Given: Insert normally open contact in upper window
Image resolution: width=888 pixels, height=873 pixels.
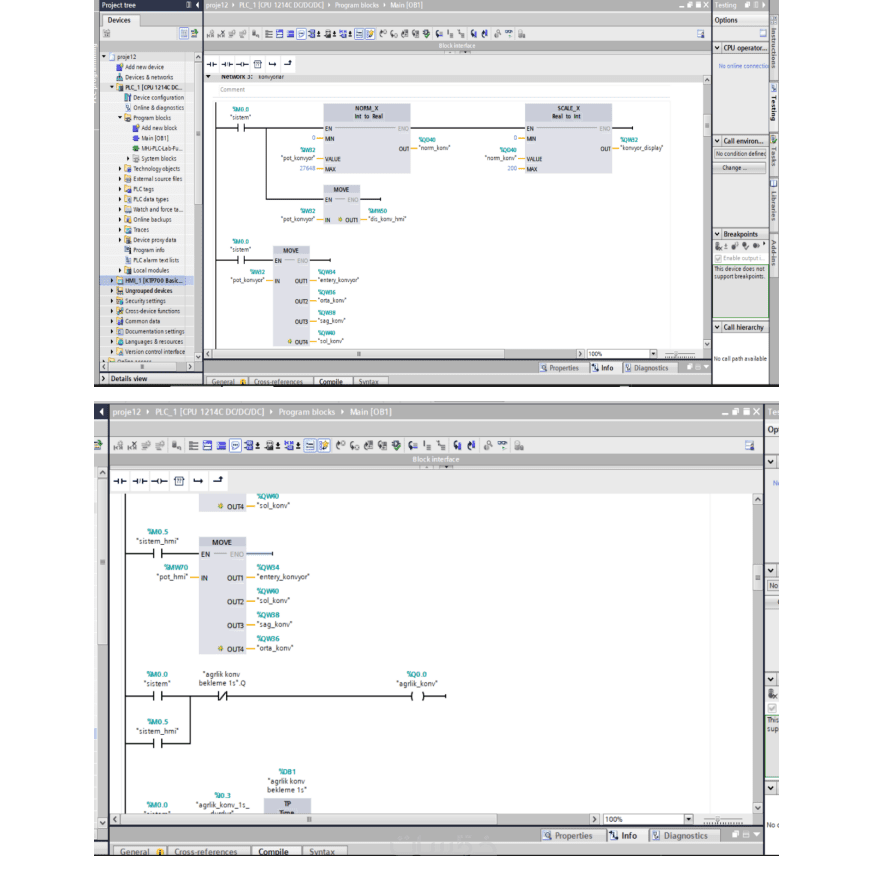Looking at the screenshot, I should click(x=212, y=64).
